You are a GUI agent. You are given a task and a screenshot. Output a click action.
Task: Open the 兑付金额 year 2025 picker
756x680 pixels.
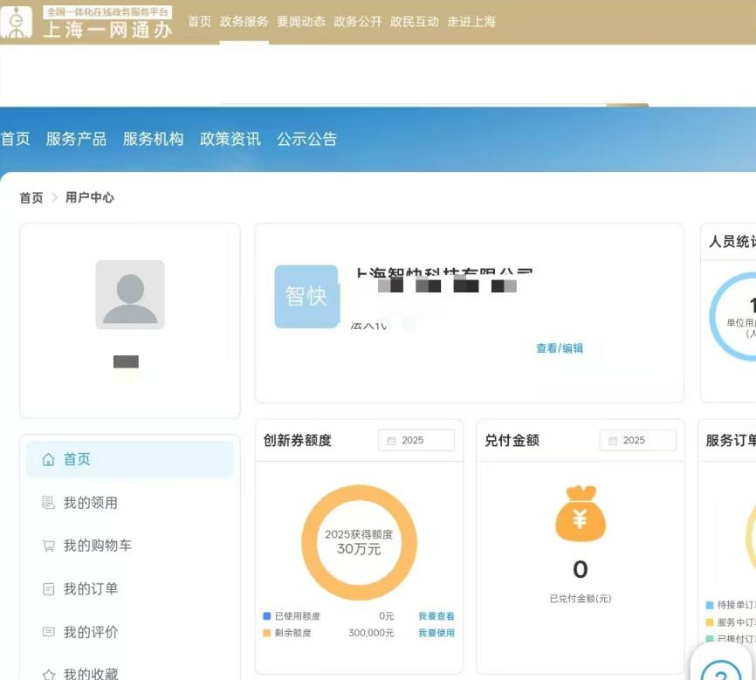[x=637, y=440]
